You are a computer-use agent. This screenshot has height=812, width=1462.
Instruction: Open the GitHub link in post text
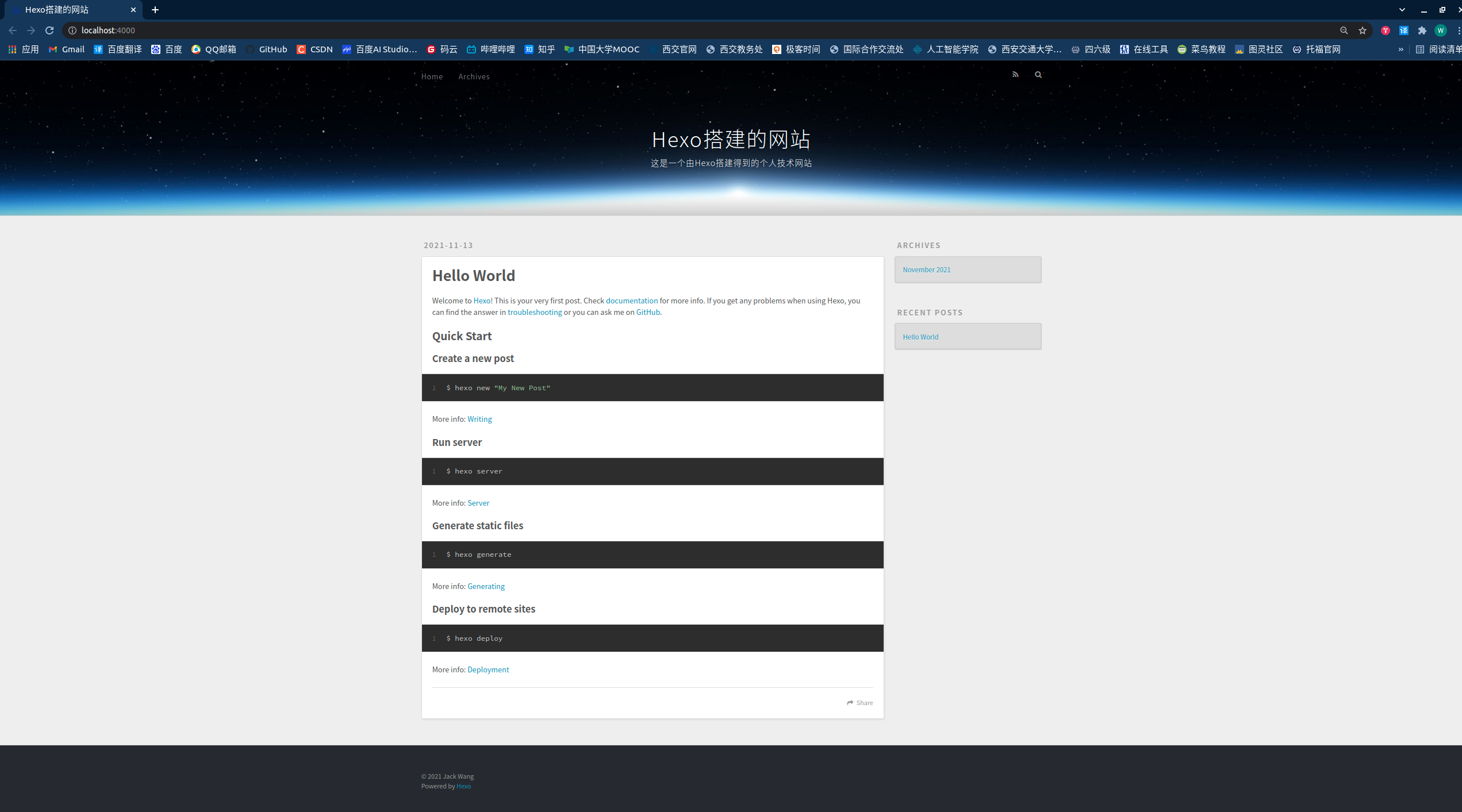(648, 312)
